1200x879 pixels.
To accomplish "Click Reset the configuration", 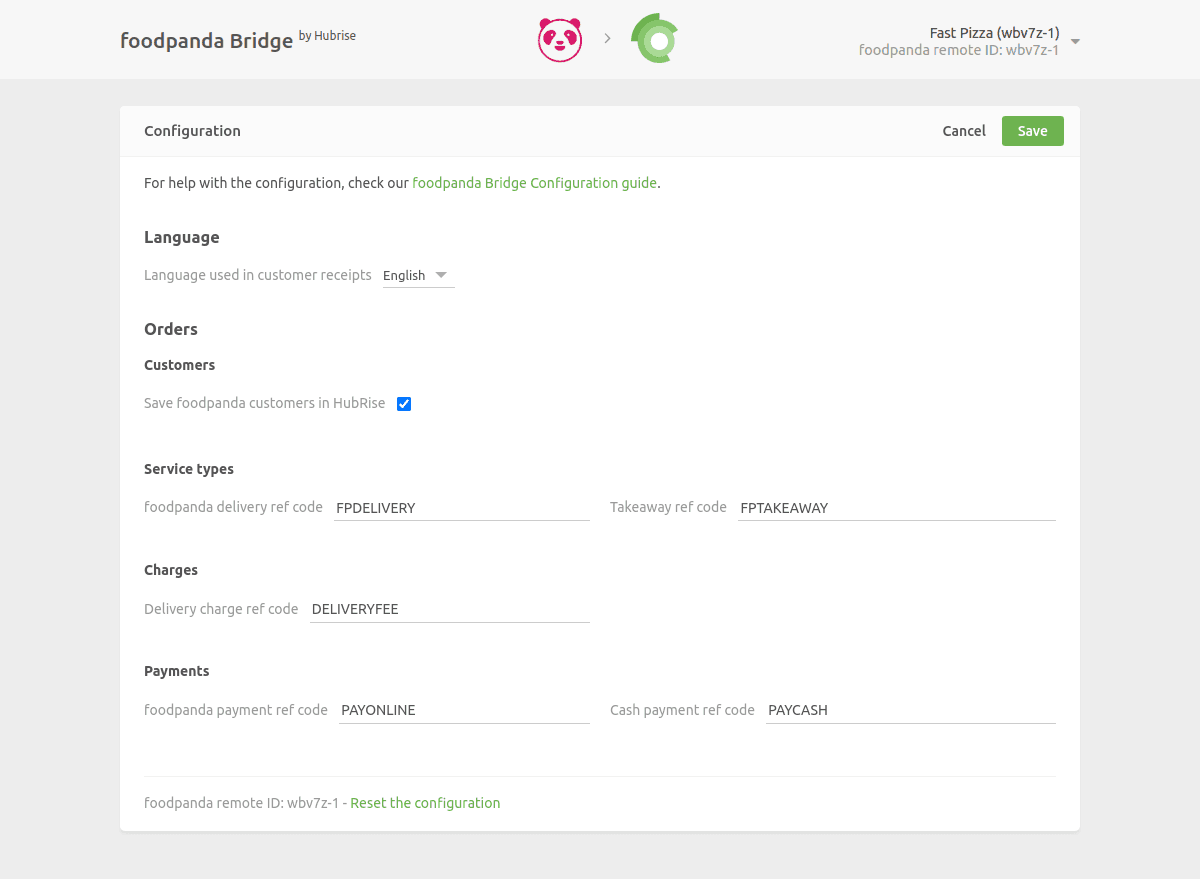I will 425,802.
